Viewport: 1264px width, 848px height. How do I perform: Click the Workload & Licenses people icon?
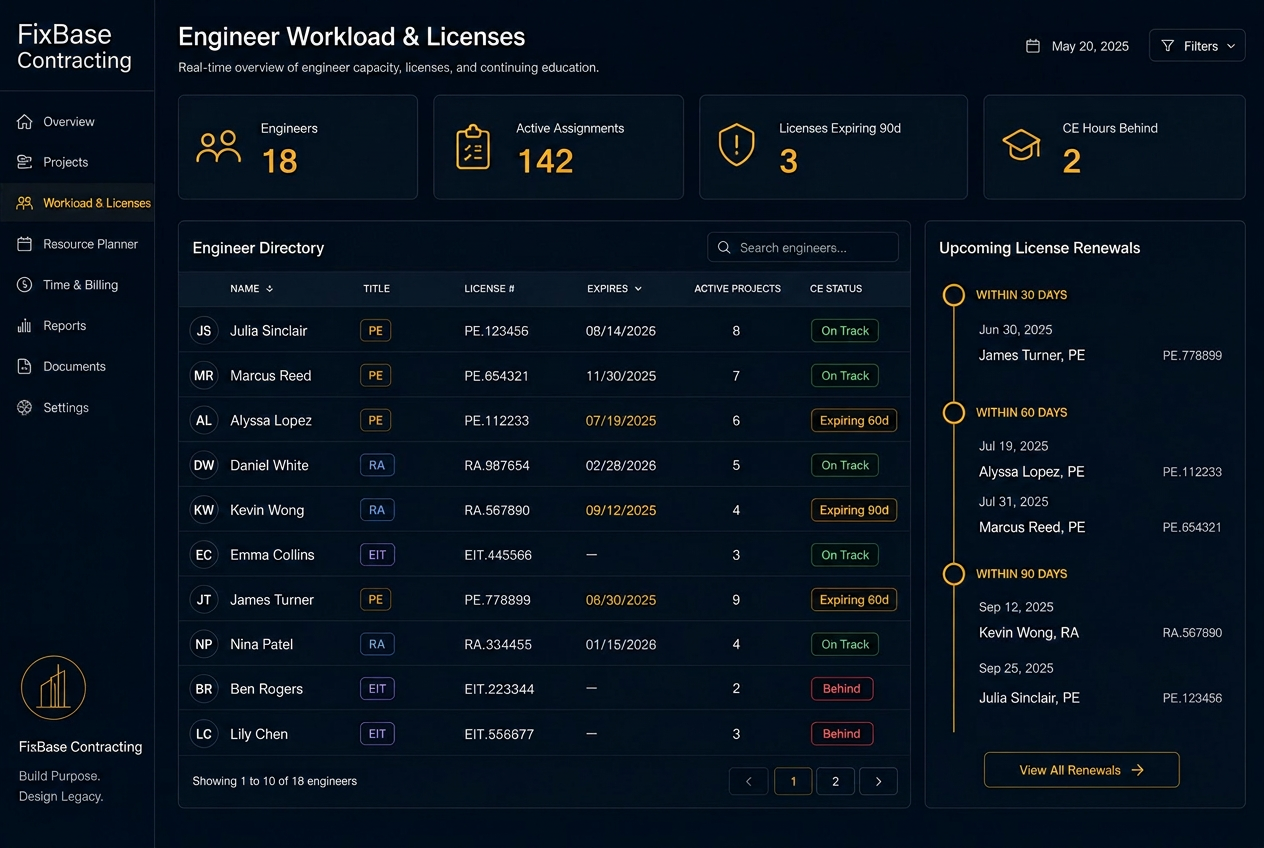pyautogui.click(x=25, y=203)
